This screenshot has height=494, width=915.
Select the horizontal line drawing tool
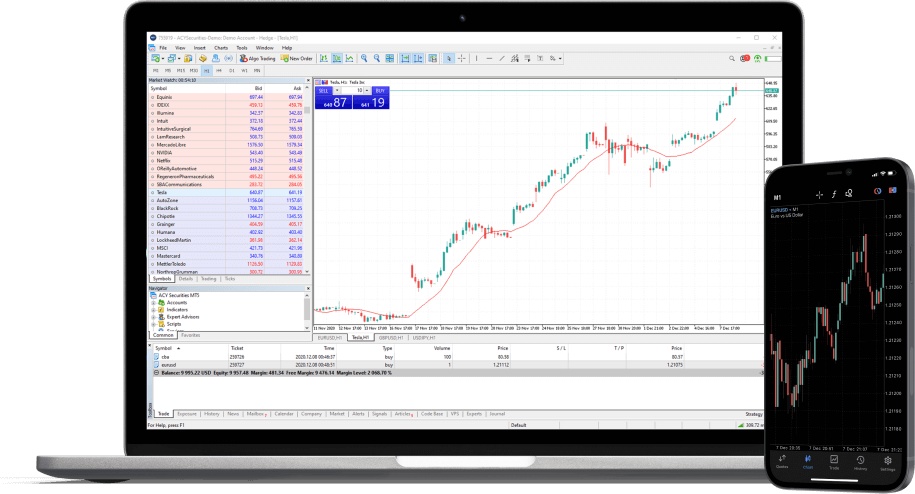click(489, 58)
